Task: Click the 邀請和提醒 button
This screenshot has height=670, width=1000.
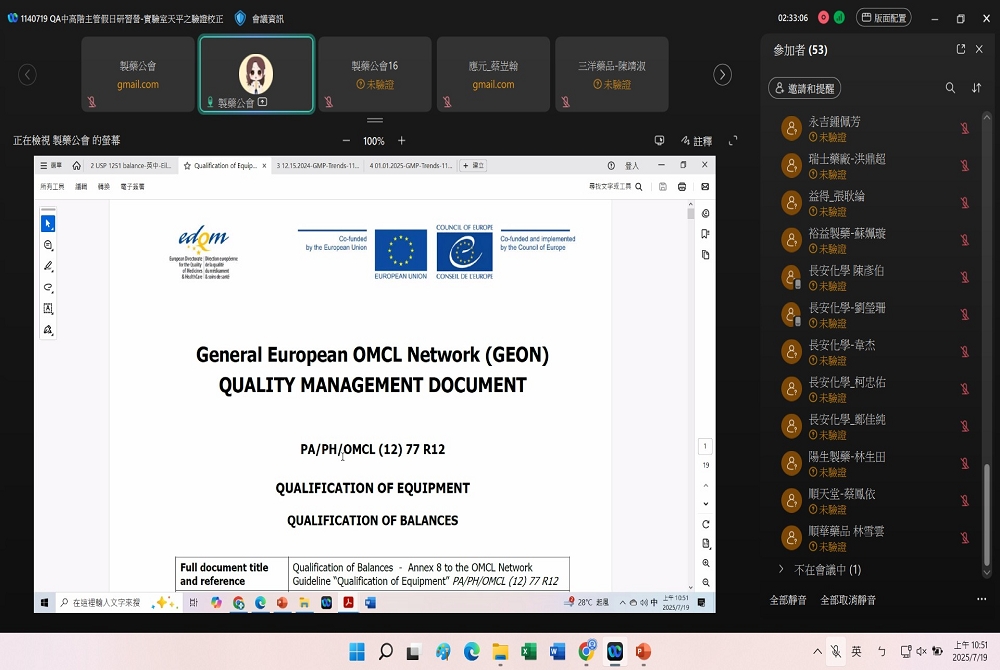Action: click(804, 88)
